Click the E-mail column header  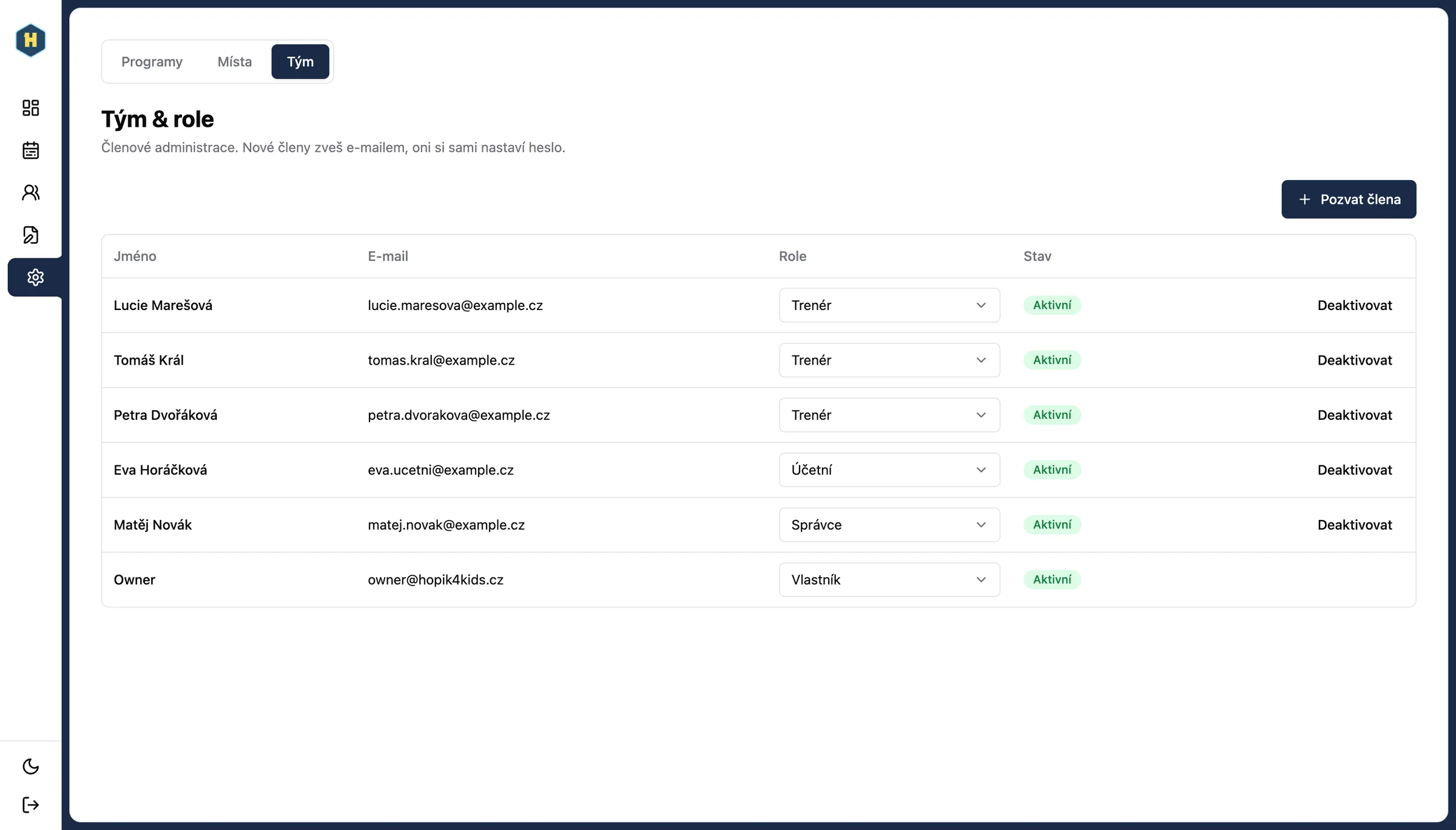(x=388, y=256)
